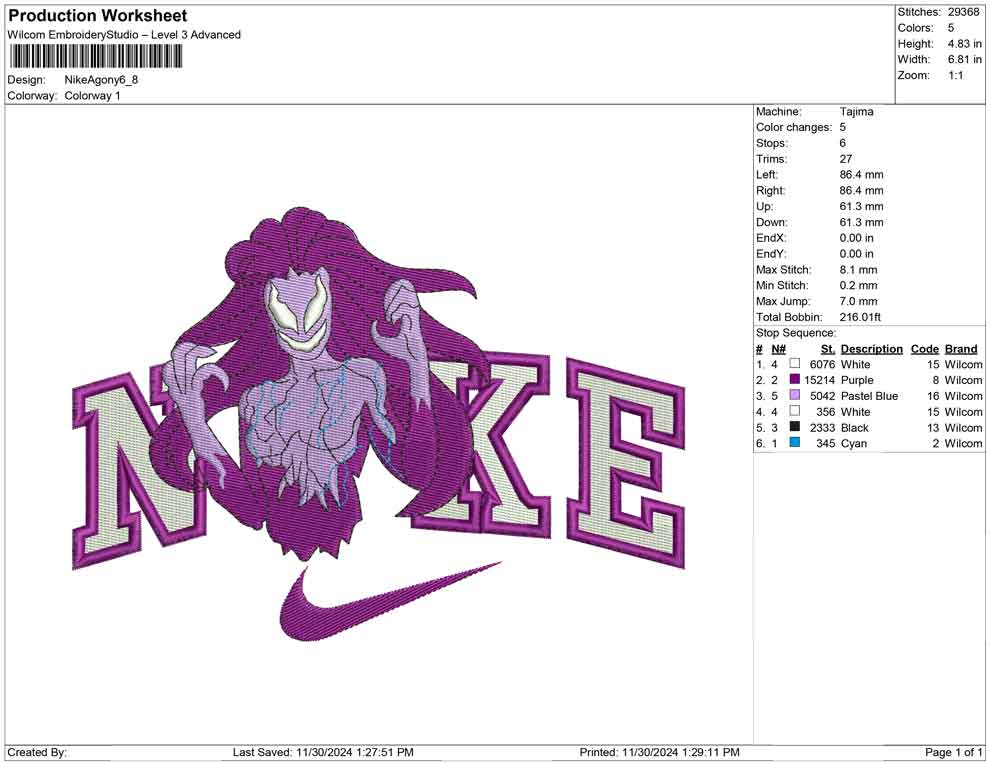Click 'Wilcom EmbroideryStudio – Level 3 Advanced' text
990x762 pixels.
(124, 35)
